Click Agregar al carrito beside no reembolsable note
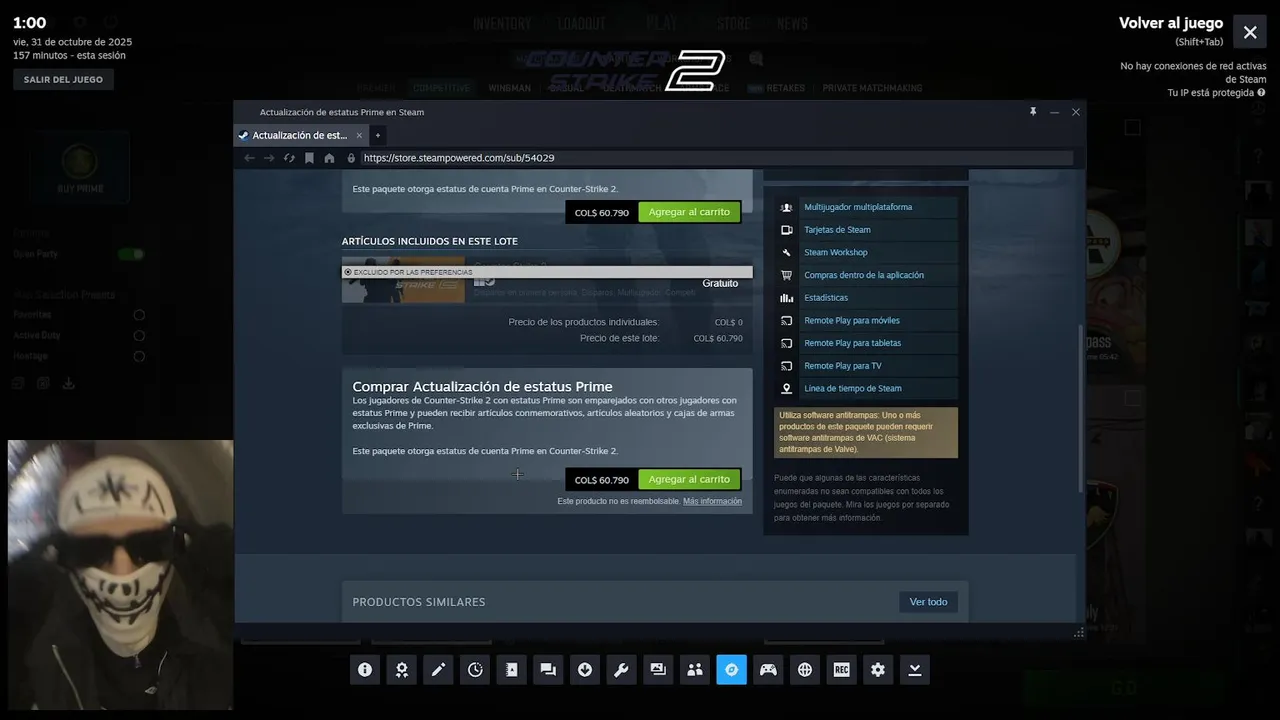Screen dimensions: 1280x720 click(x=689, y=479)
